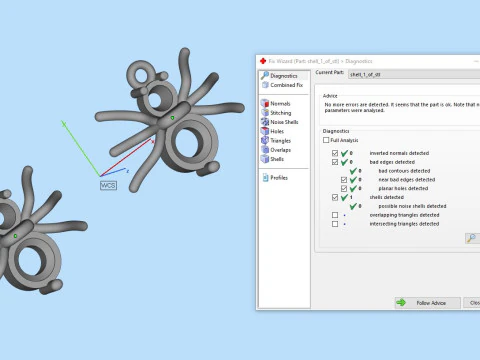Select the Noise Shells fix step
Screen dimensions: 480x360
tap(280, 122)
